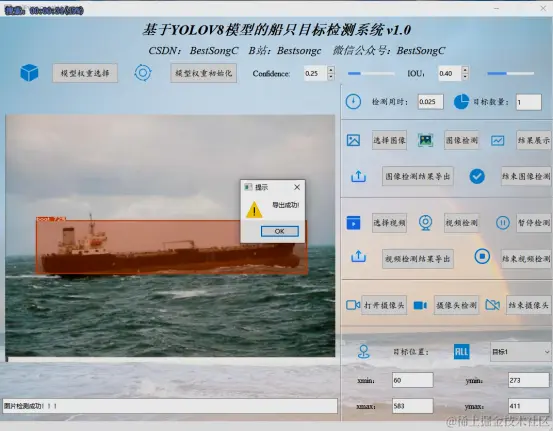Decrease IOU value with down arrow

pos(465,77)
